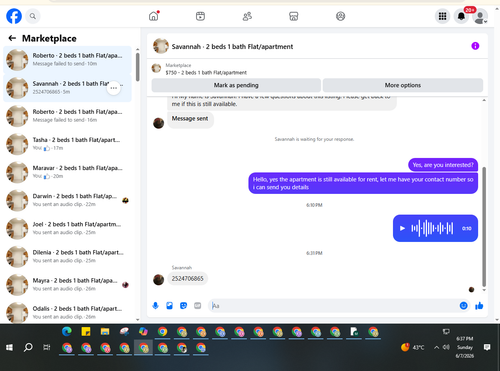Open Roberto chat from 16m ago
500x371 pixels.
[67, 116]
